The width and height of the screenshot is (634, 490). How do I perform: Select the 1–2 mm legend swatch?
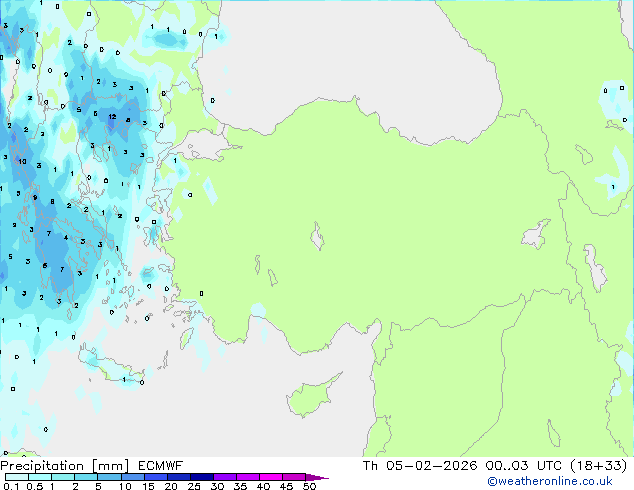click(63, 477)
